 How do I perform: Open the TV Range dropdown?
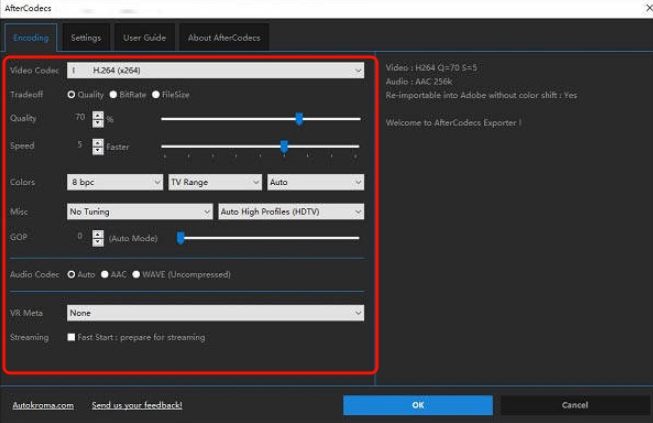coord(214,183)
